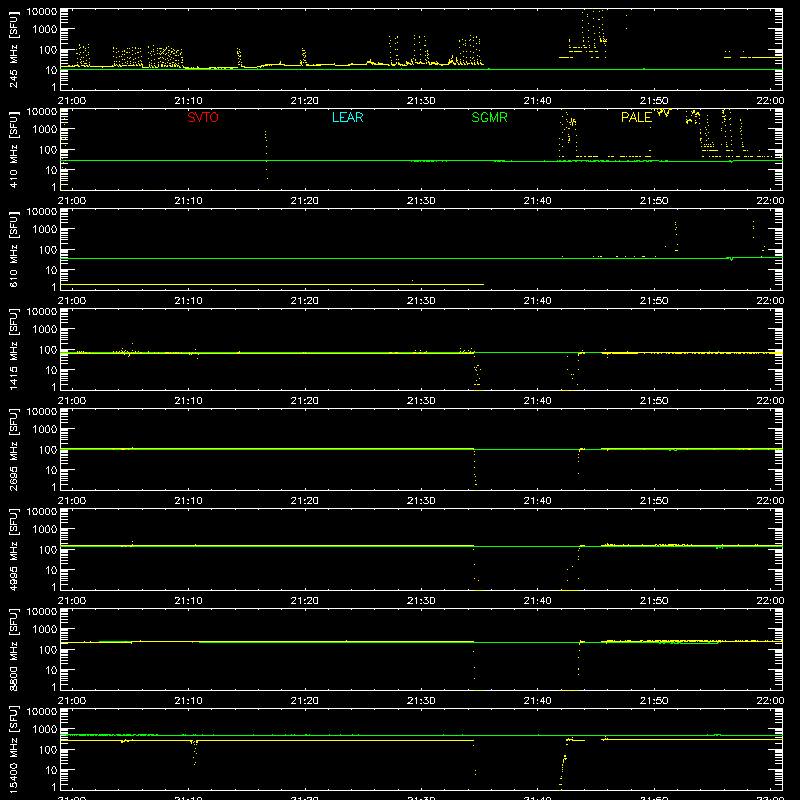Image resolution: width=800 pixels, height=800 pixels.
Task: Select the 15400 MHz [SFU] axis label
Action: tap(14, 749)
